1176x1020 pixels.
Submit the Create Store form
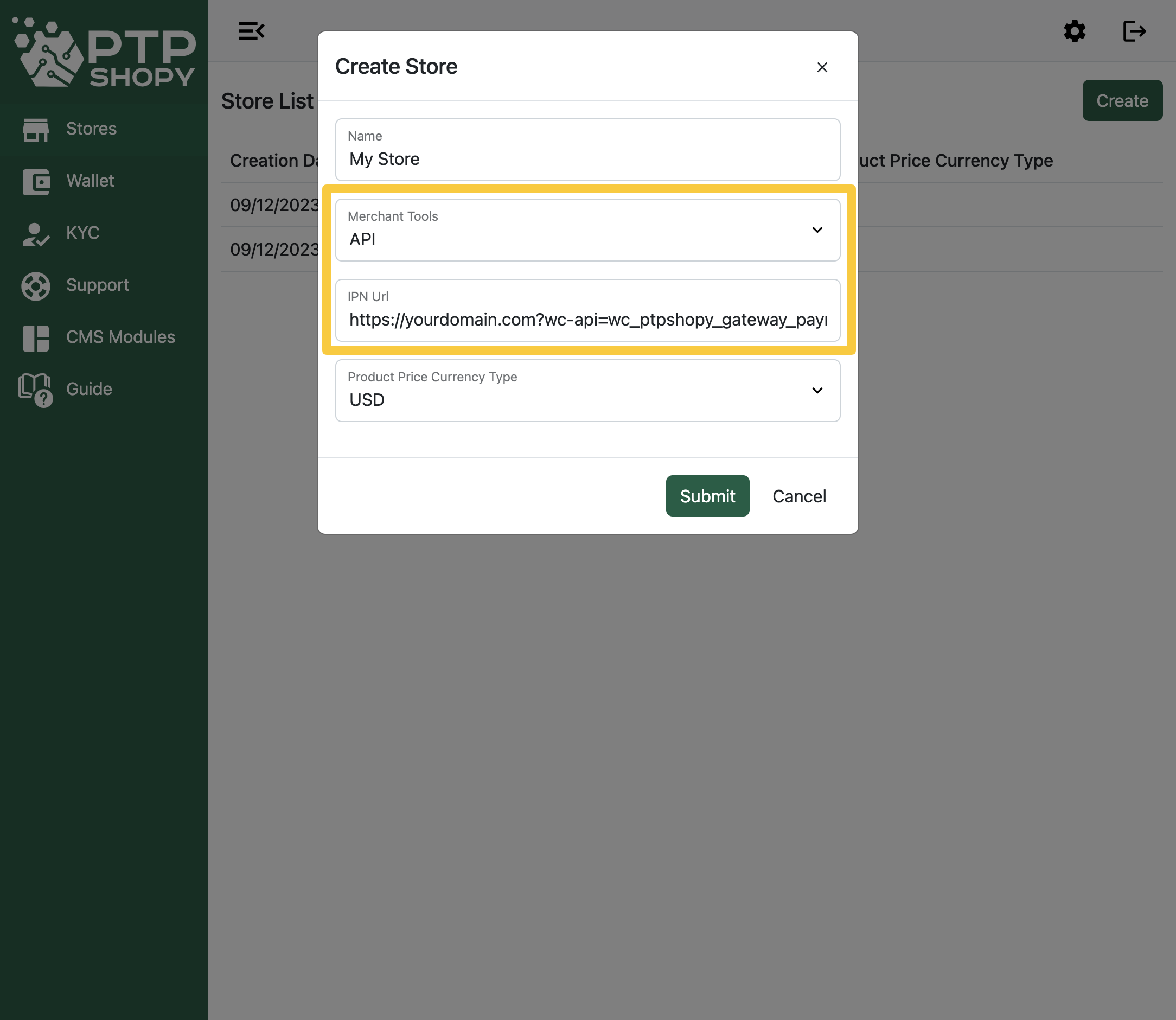pos(707,496)
